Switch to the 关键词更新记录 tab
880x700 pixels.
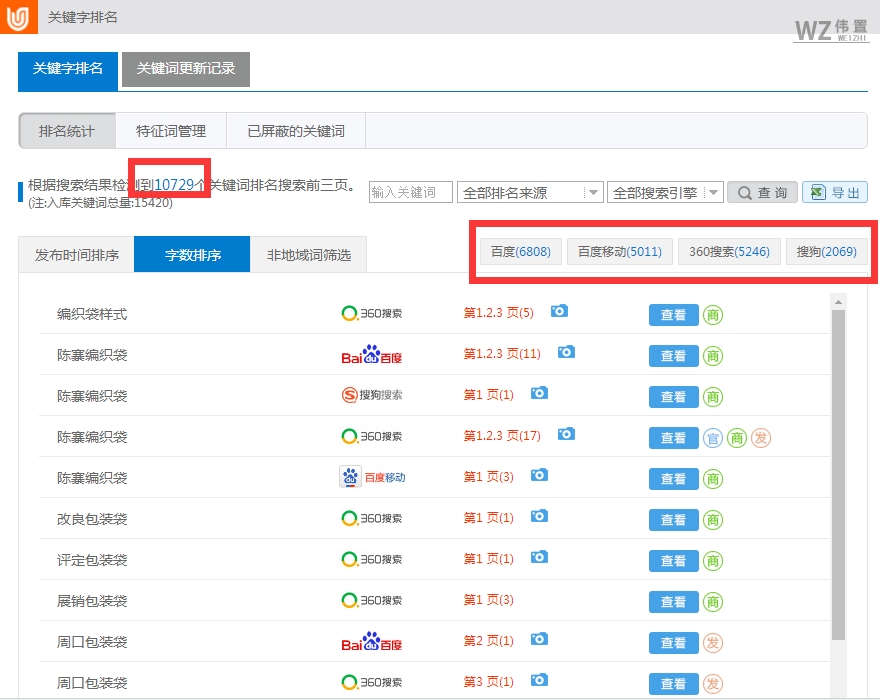pyautogui.click(x=186, y=70)
